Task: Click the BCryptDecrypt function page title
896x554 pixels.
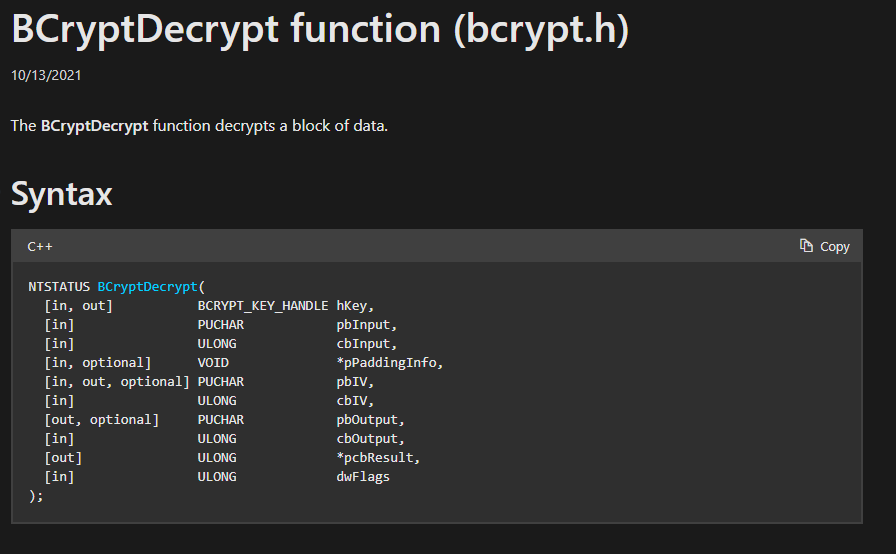Action: pos(320,30)
